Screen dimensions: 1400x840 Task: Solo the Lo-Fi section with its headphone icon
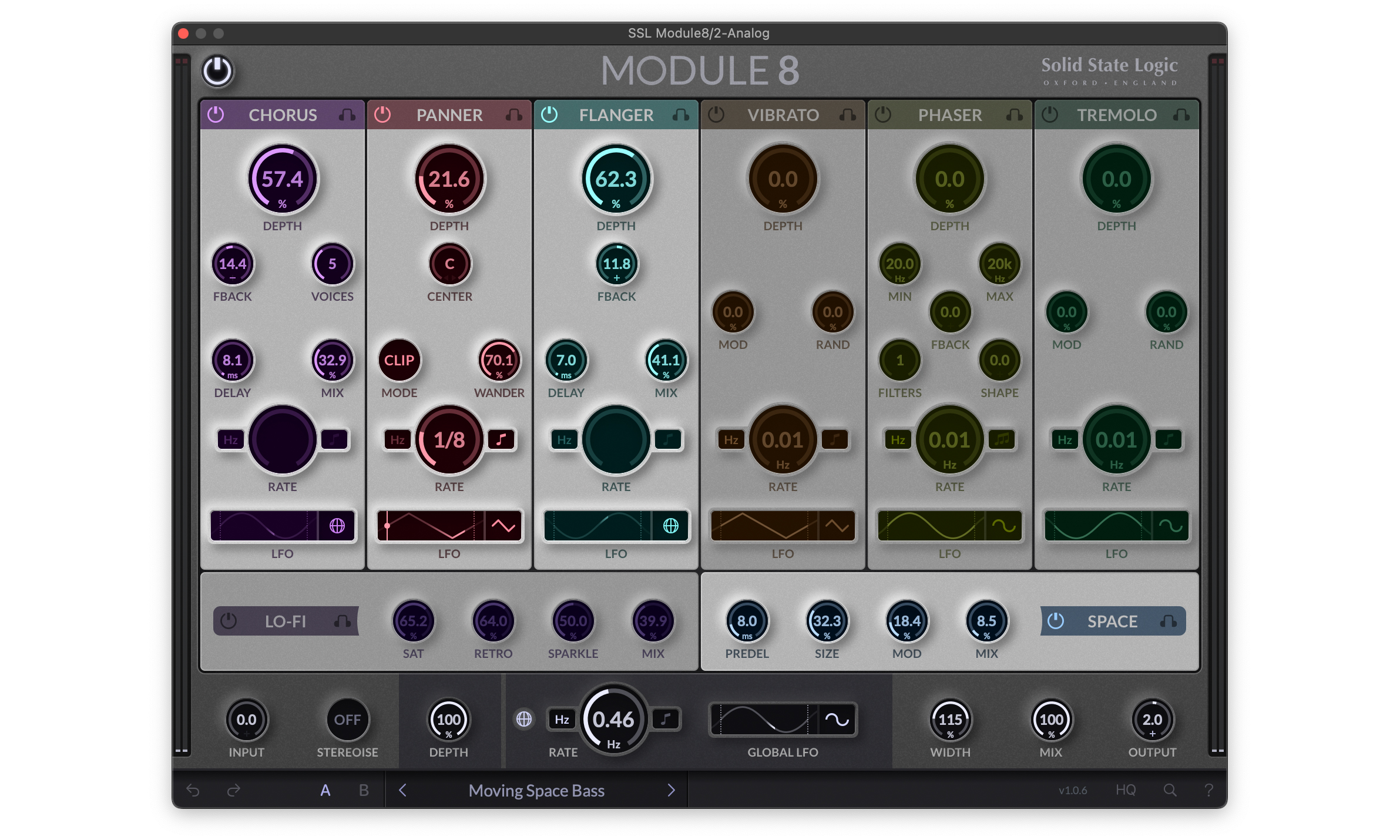click(343, 621)
